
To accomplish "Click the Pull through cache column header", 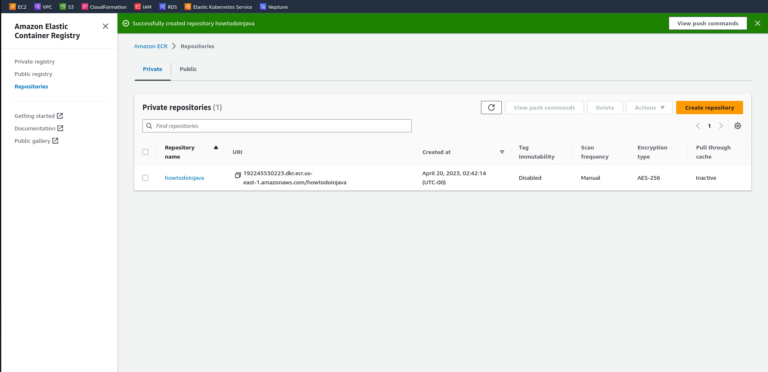I will point(713,152).
